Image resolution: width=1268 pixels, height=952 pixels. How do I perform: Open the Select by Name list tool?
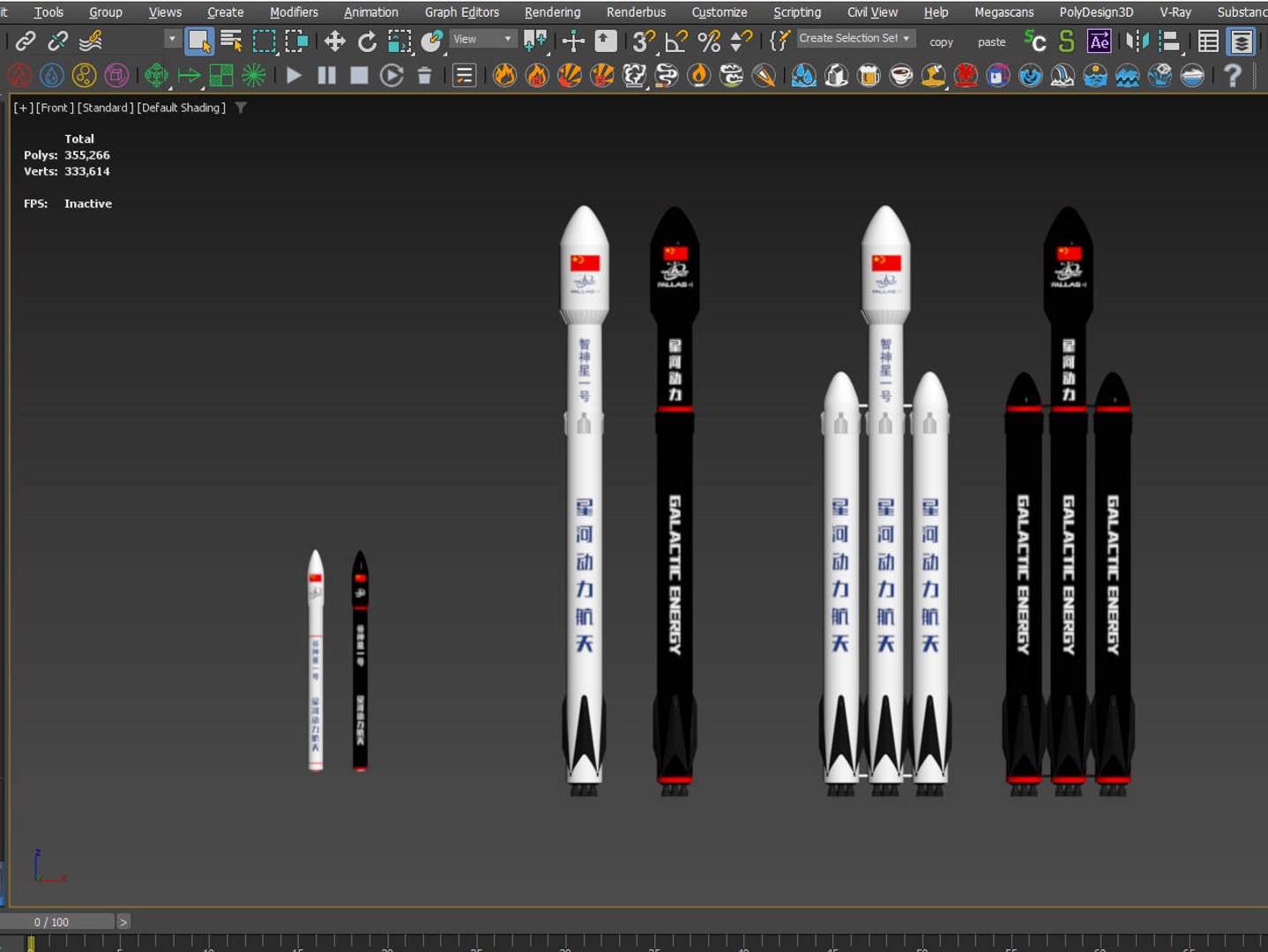click(x=232, y=41)
